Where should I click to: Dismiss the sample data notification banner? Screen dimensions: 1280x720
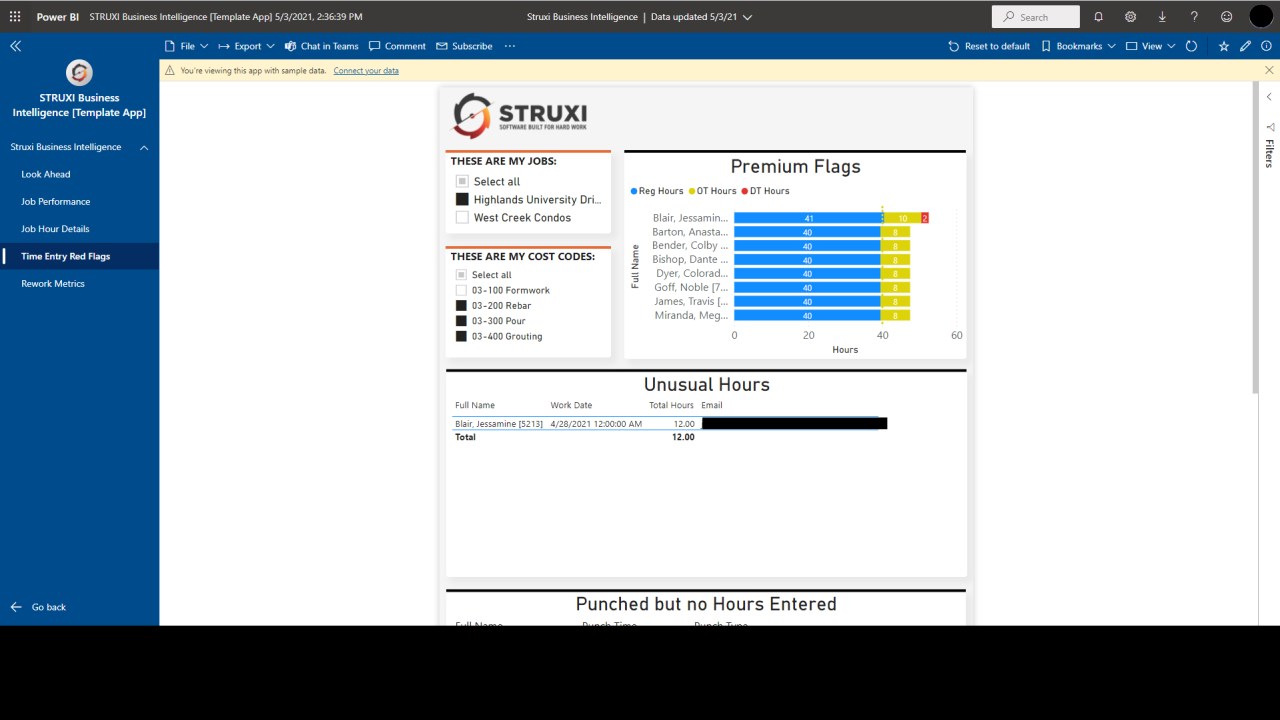pos(1269,70)
